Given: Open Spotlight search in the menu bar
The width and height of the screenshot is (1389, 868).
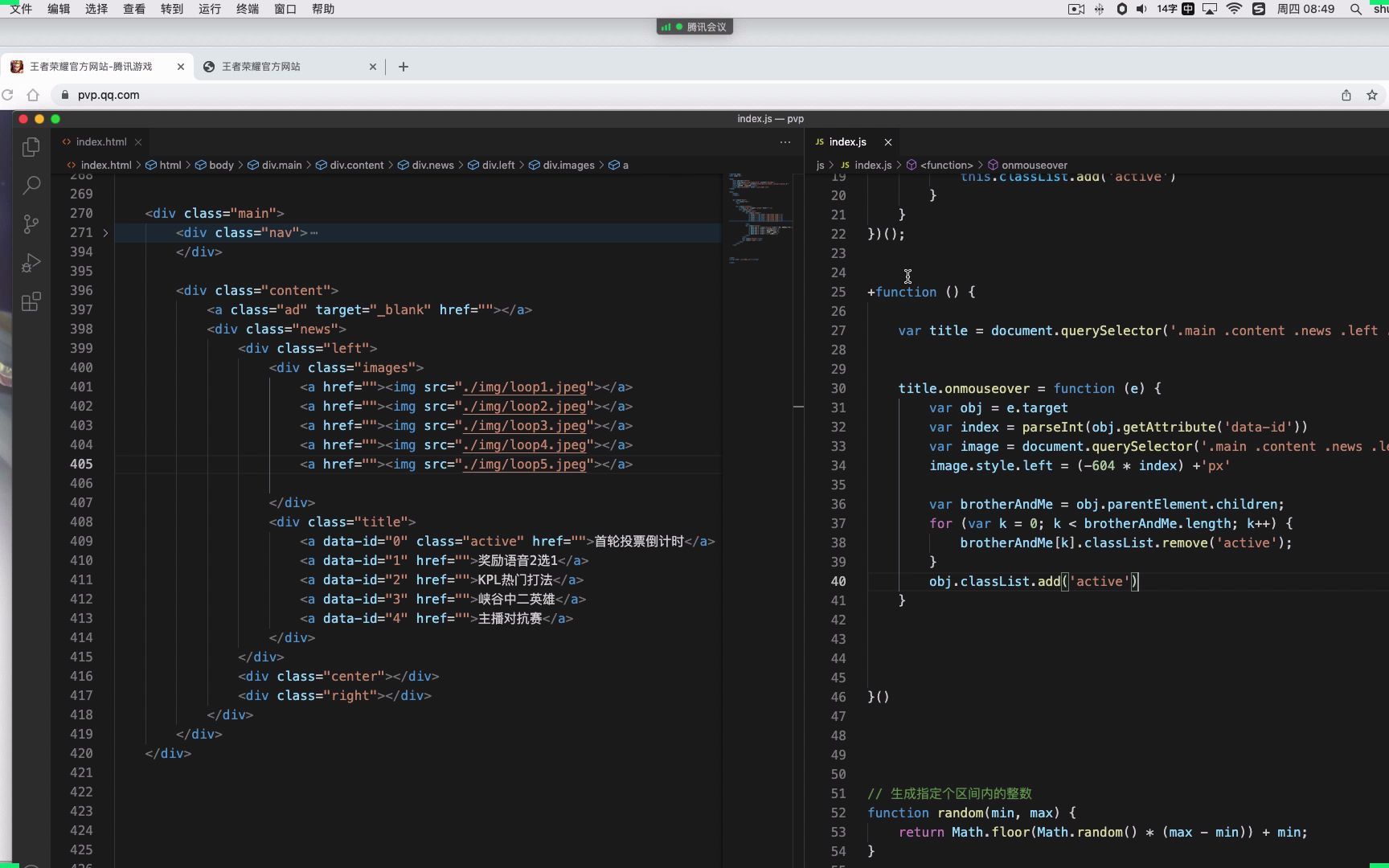Looking at the screenshot, I should [1356, 9].
